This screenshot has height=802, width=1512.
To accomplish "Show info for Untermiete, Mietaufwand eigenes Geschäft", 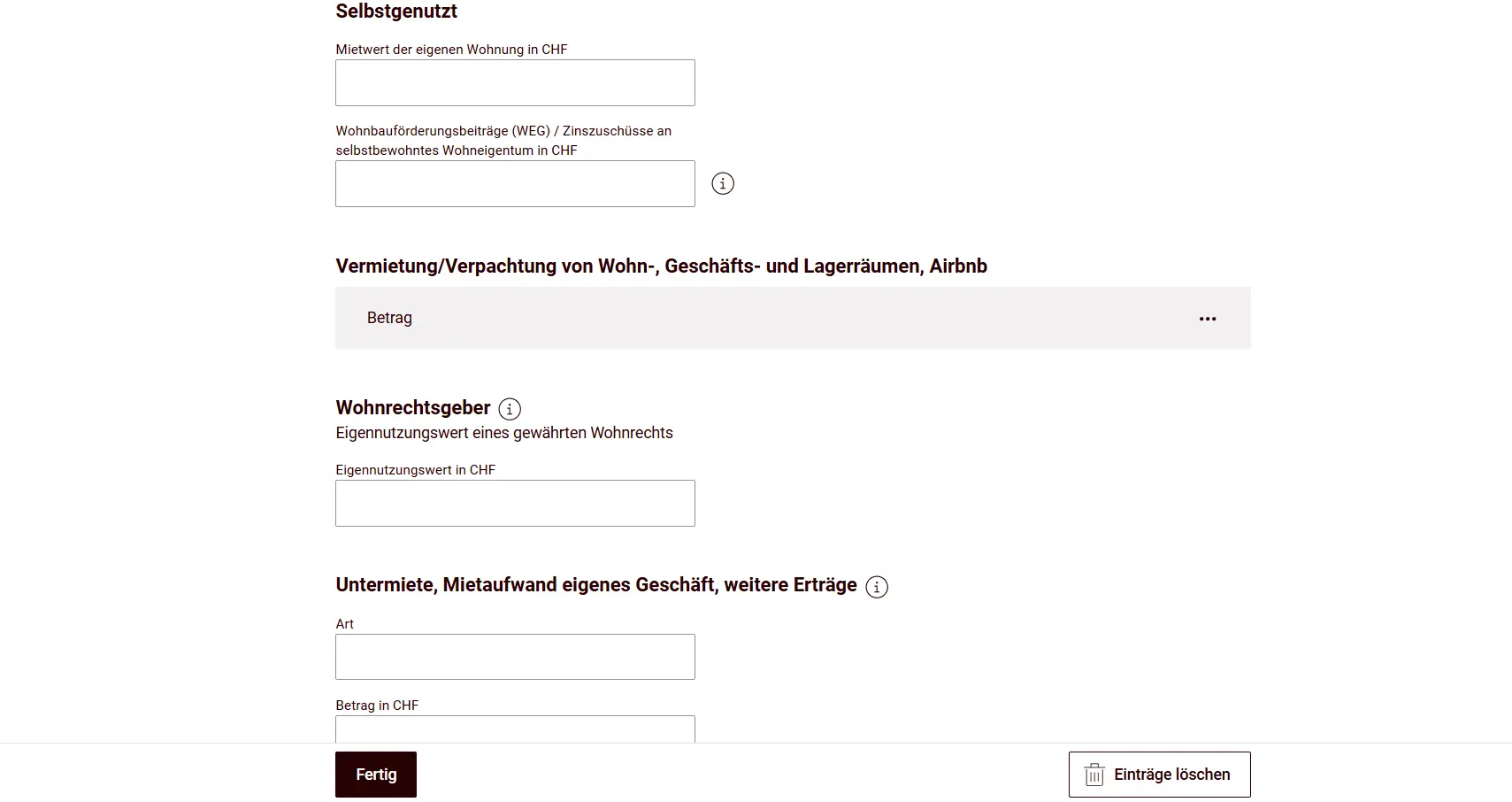I will click(877, 587).
